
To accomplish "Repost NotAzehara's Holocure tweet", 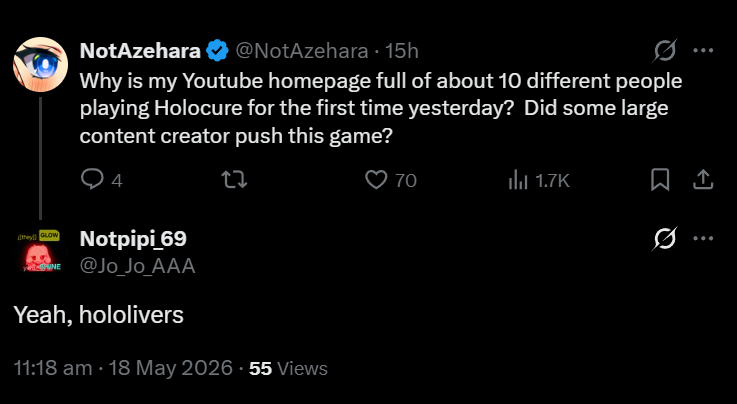I will point(234,180).
